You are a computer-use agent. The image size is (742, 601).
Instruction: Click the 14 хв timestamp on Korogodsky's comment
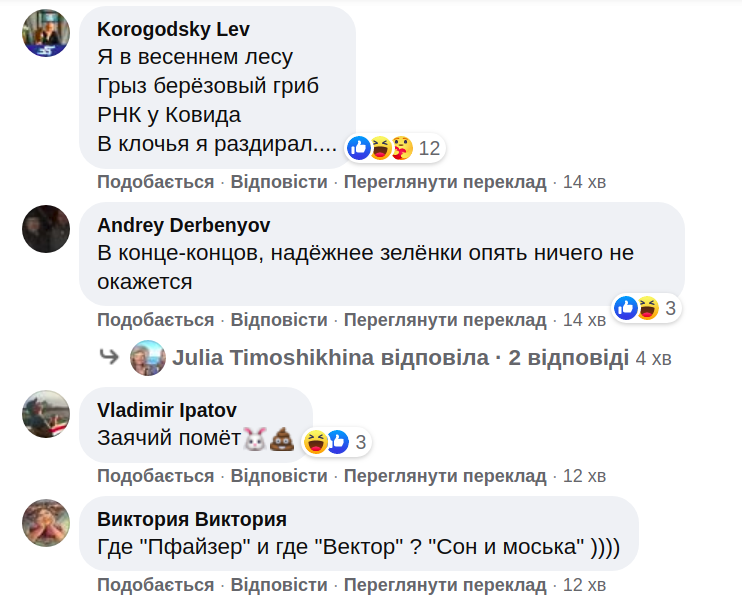(584, 182)
